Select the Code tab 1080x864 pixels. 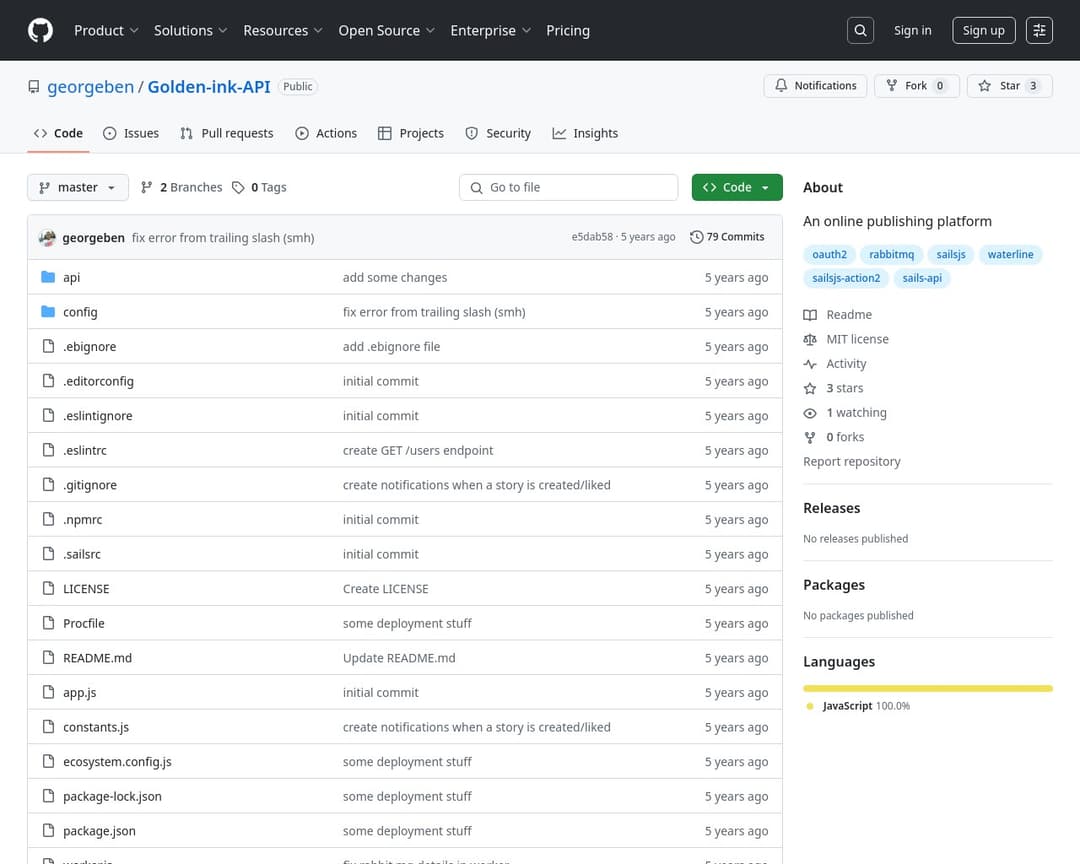click(x=59, y=134)
